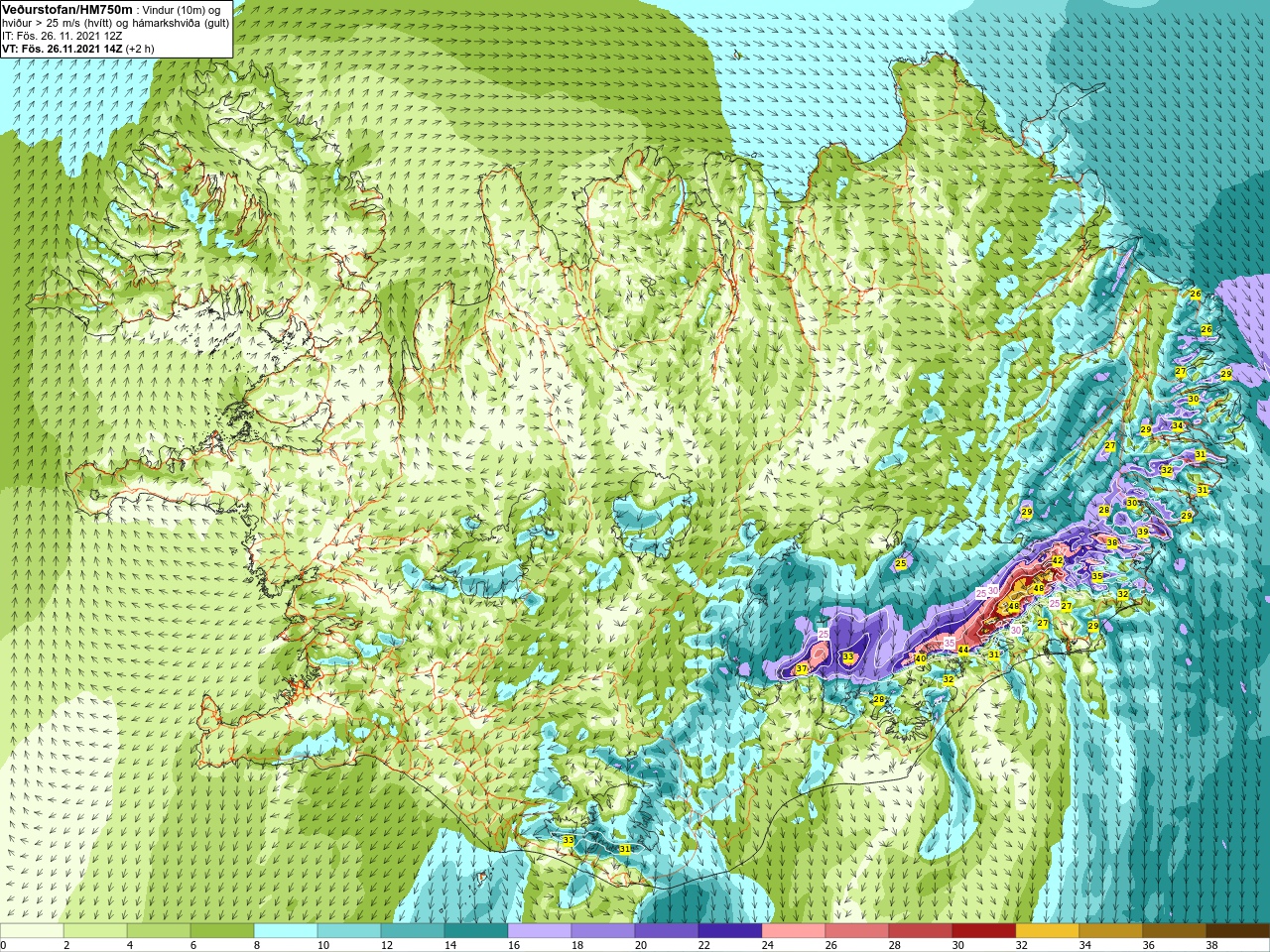
Task: Click the 12–14 m/s teal legend swatch
Action: coord(413,931)
